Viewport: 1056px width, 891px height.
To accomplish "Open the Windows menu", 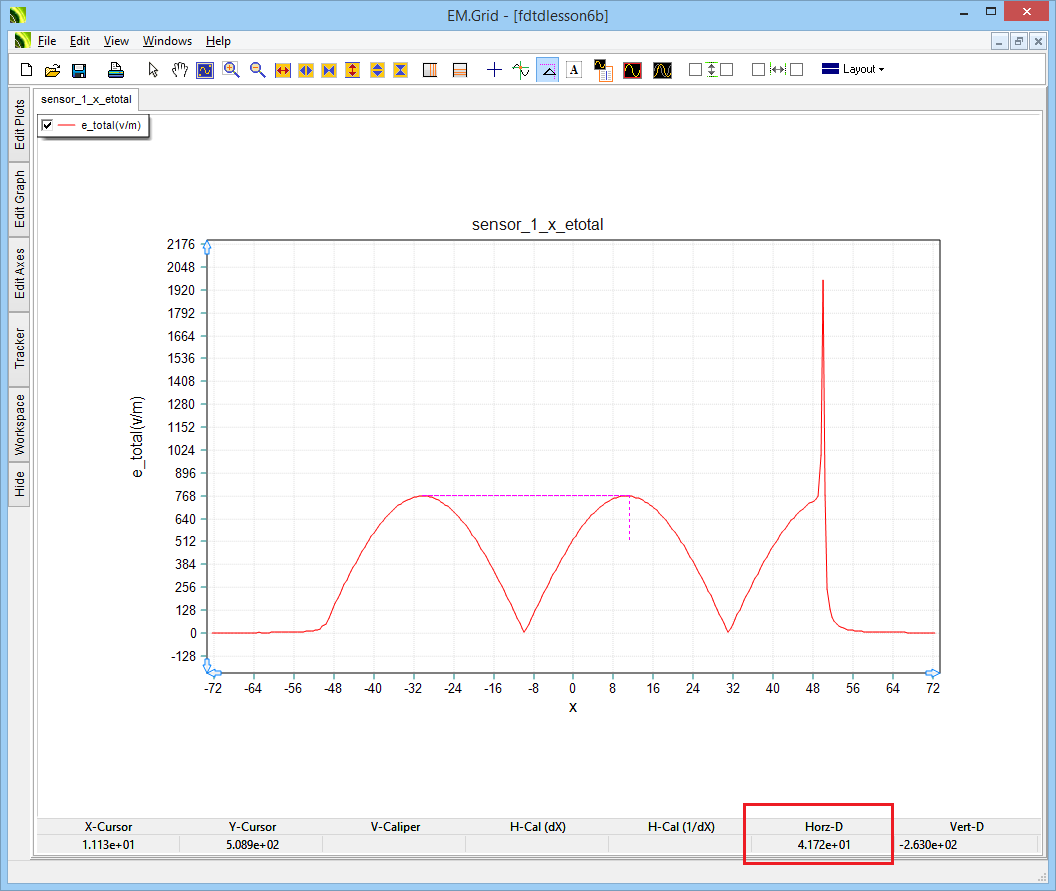I will coord(167,41).
